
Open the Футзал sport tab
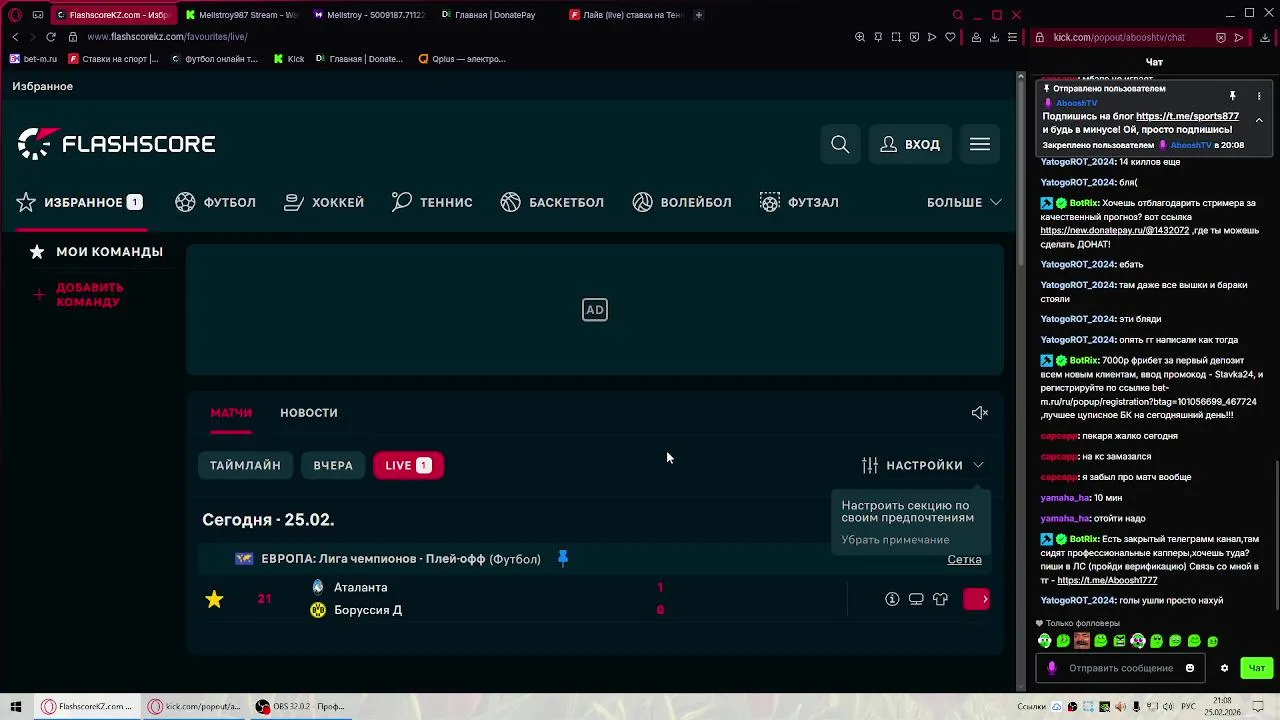point(799,202)
